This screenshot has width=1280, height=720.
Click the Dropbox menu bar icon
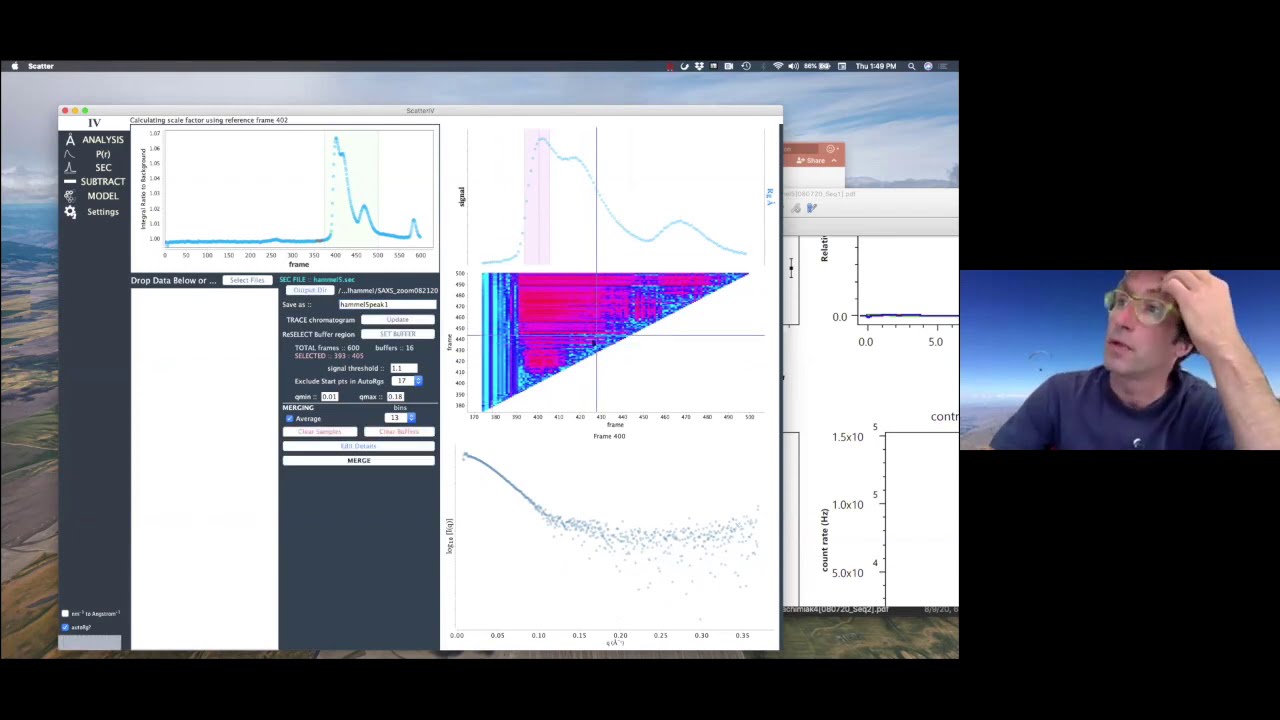pyautogui.click(x=699, y=66)
